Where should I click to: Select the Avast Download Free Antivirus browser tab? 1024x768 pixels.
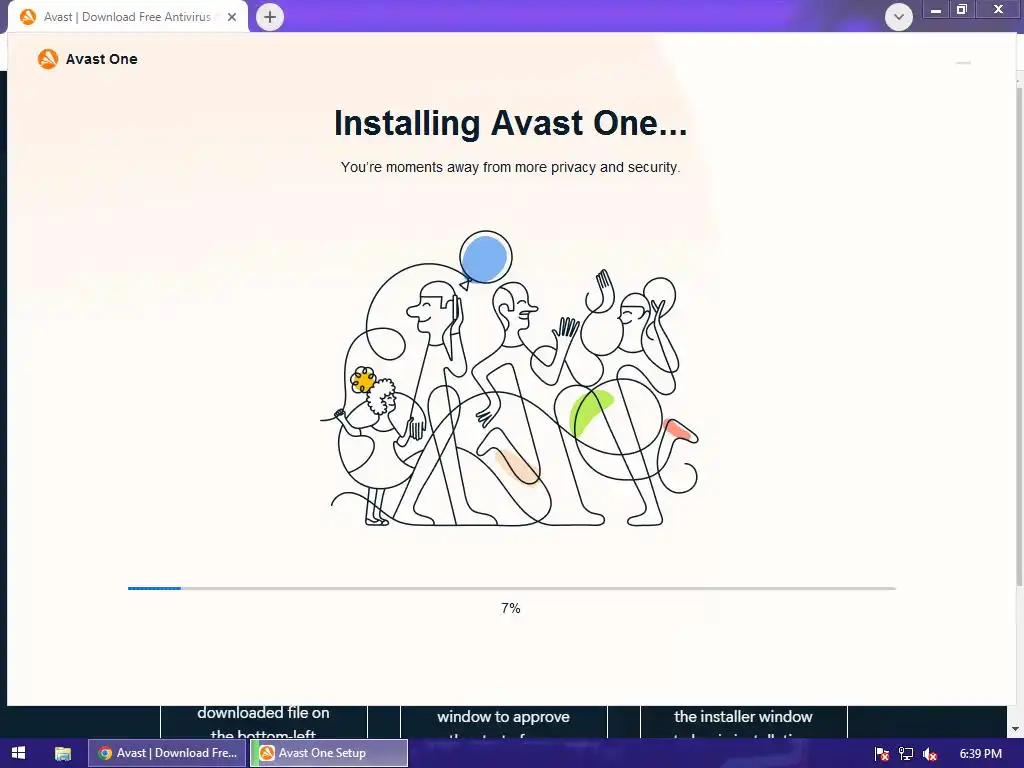tap(129, 17)
